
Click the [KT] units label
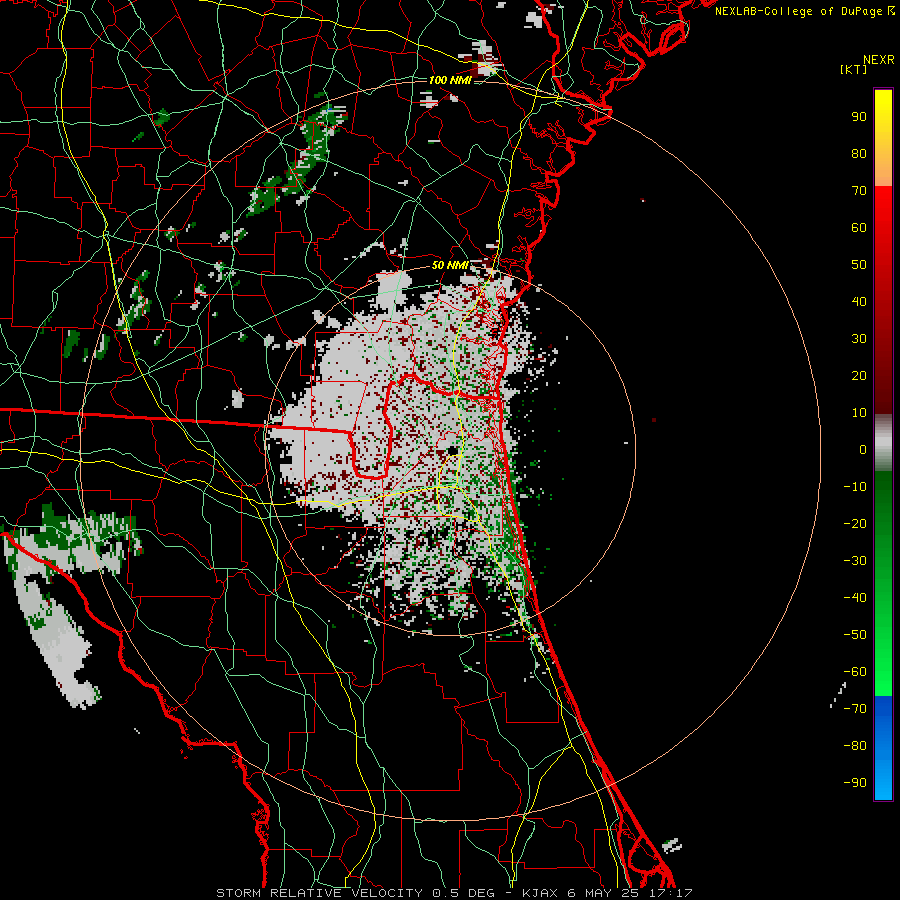click(x=854, y=69)
